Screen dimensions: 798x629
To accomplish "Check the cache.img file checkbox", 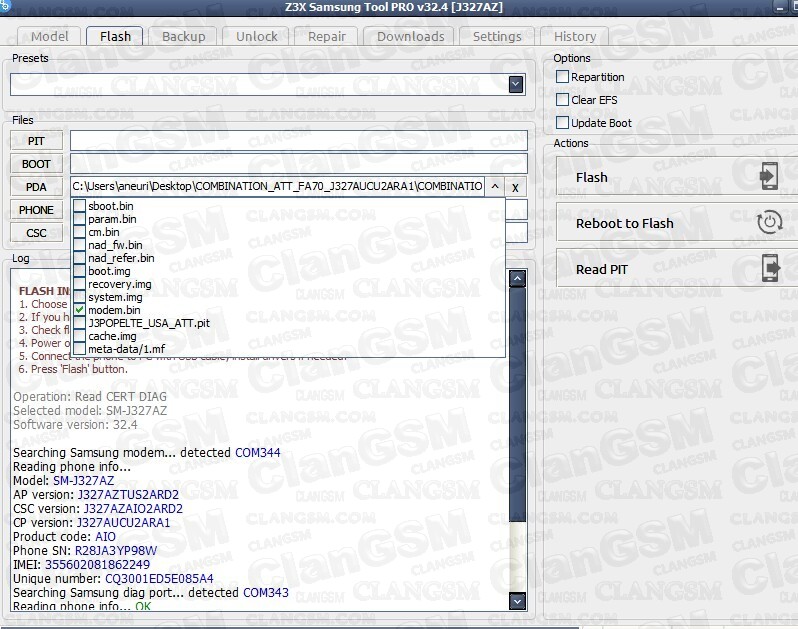I will (79, 336).
